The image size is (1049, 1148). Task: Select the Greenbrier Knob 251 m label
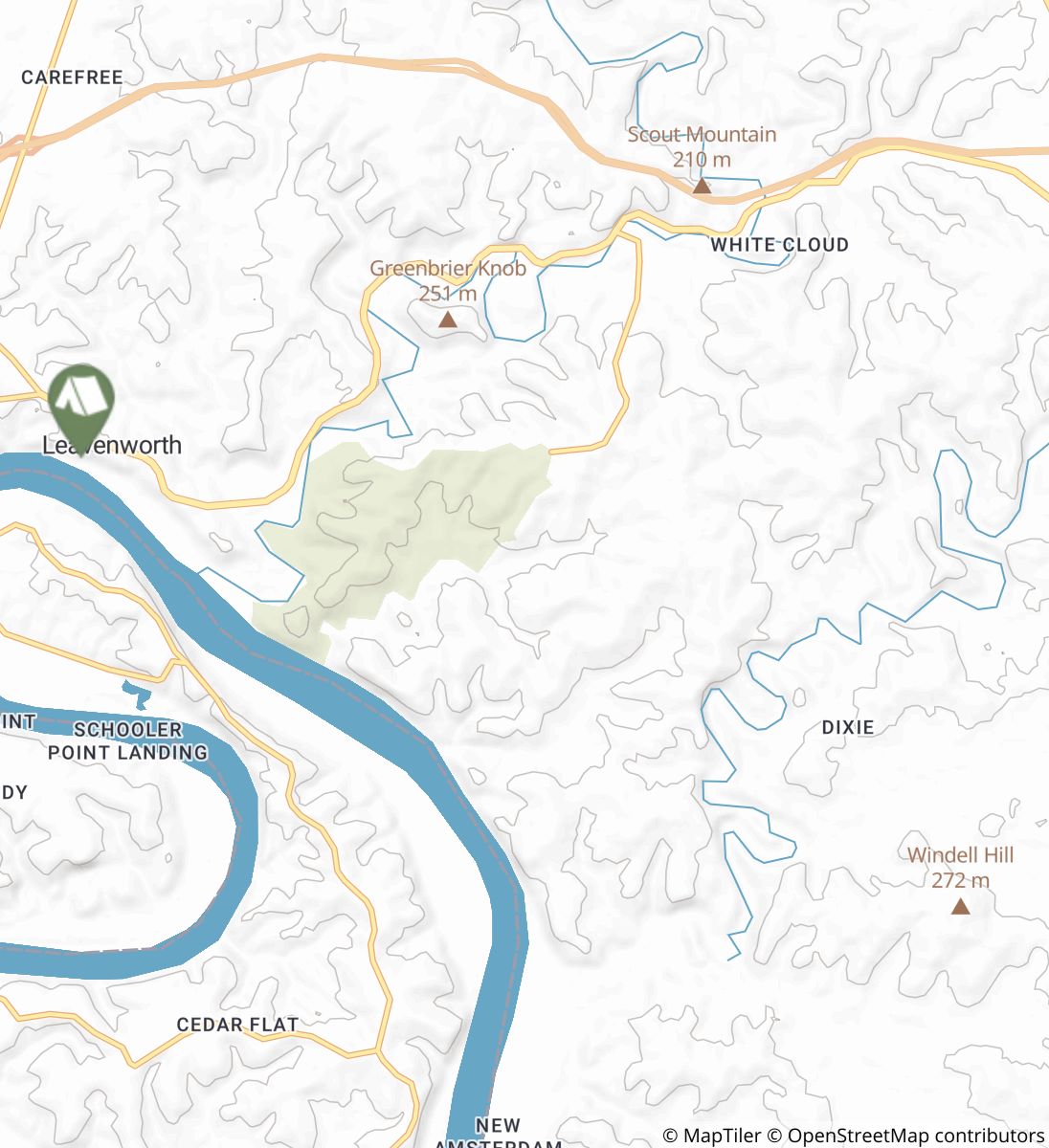(448, 280)
